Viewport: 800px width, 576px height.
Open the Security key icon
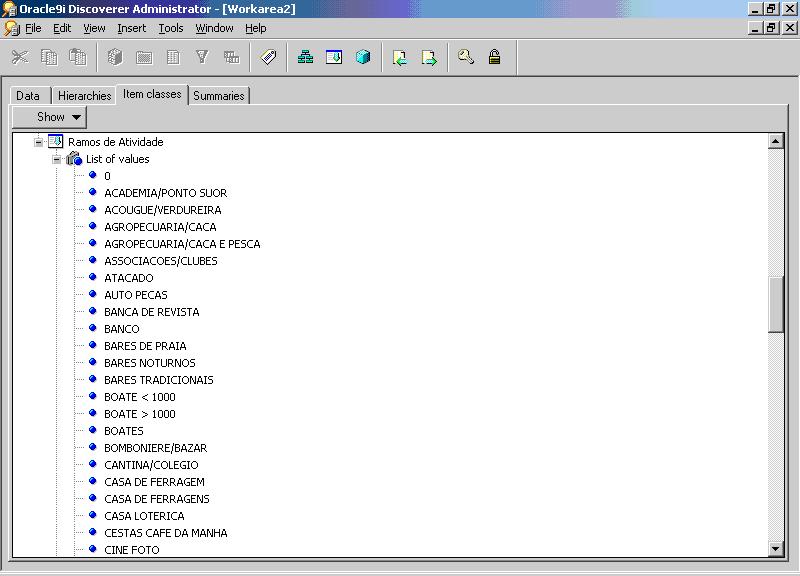point(466,58)
